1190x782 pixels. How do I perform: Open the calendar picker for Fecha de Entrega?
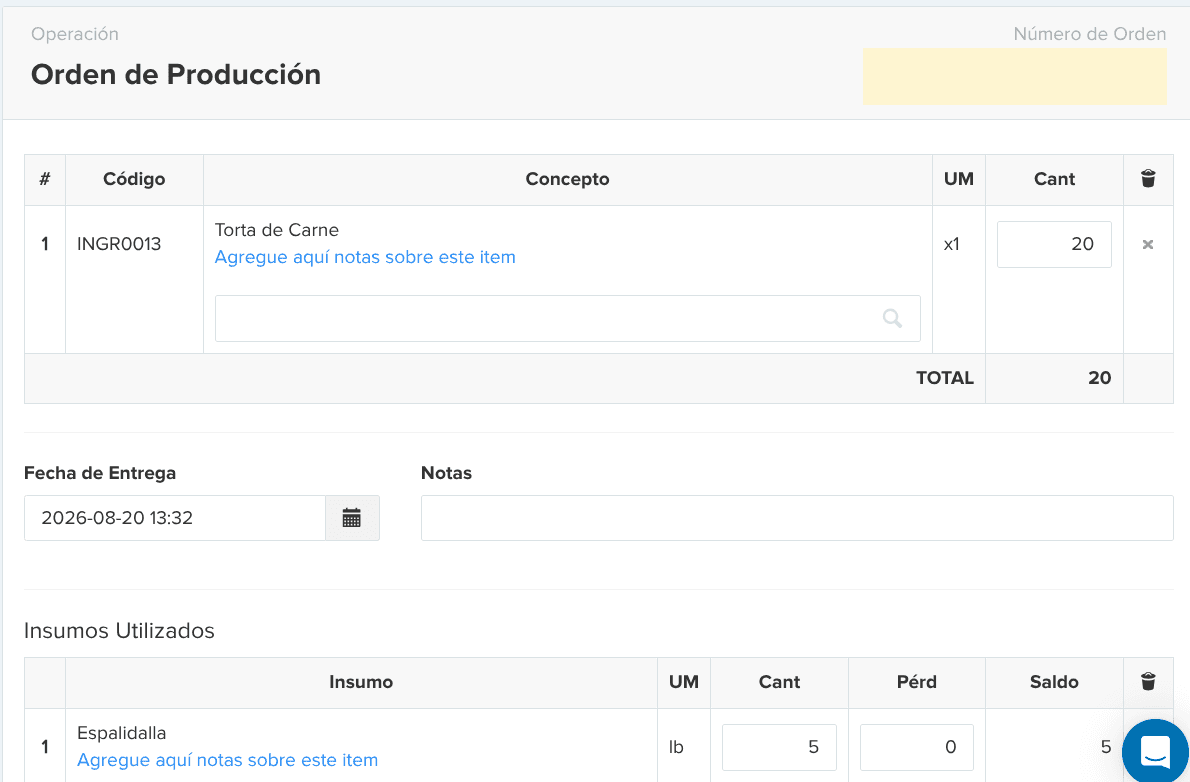click(351, 518)
